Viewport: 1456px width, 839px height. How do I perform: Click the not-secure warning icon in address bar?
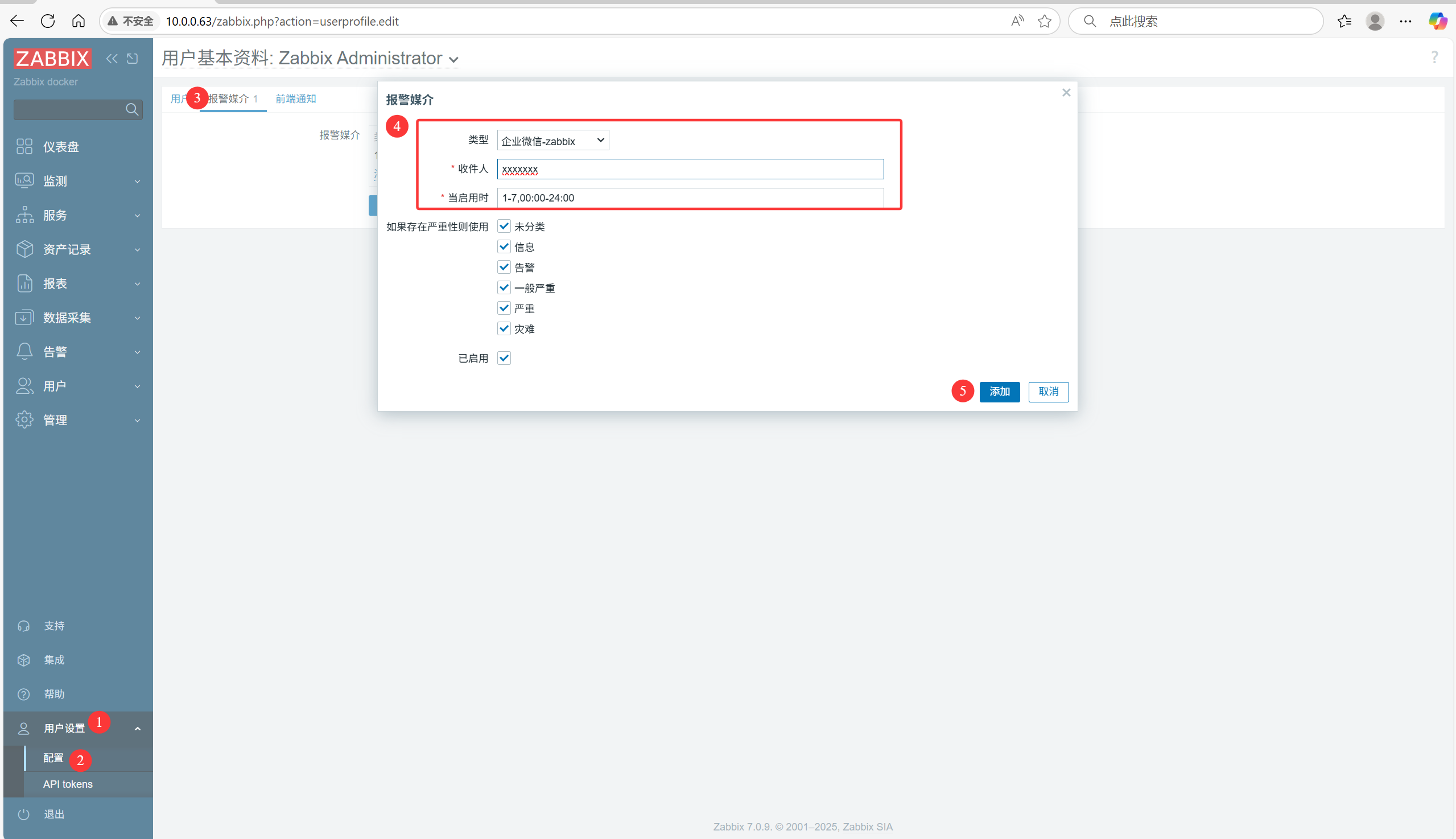pyautogui.click(x=113, y=21)
